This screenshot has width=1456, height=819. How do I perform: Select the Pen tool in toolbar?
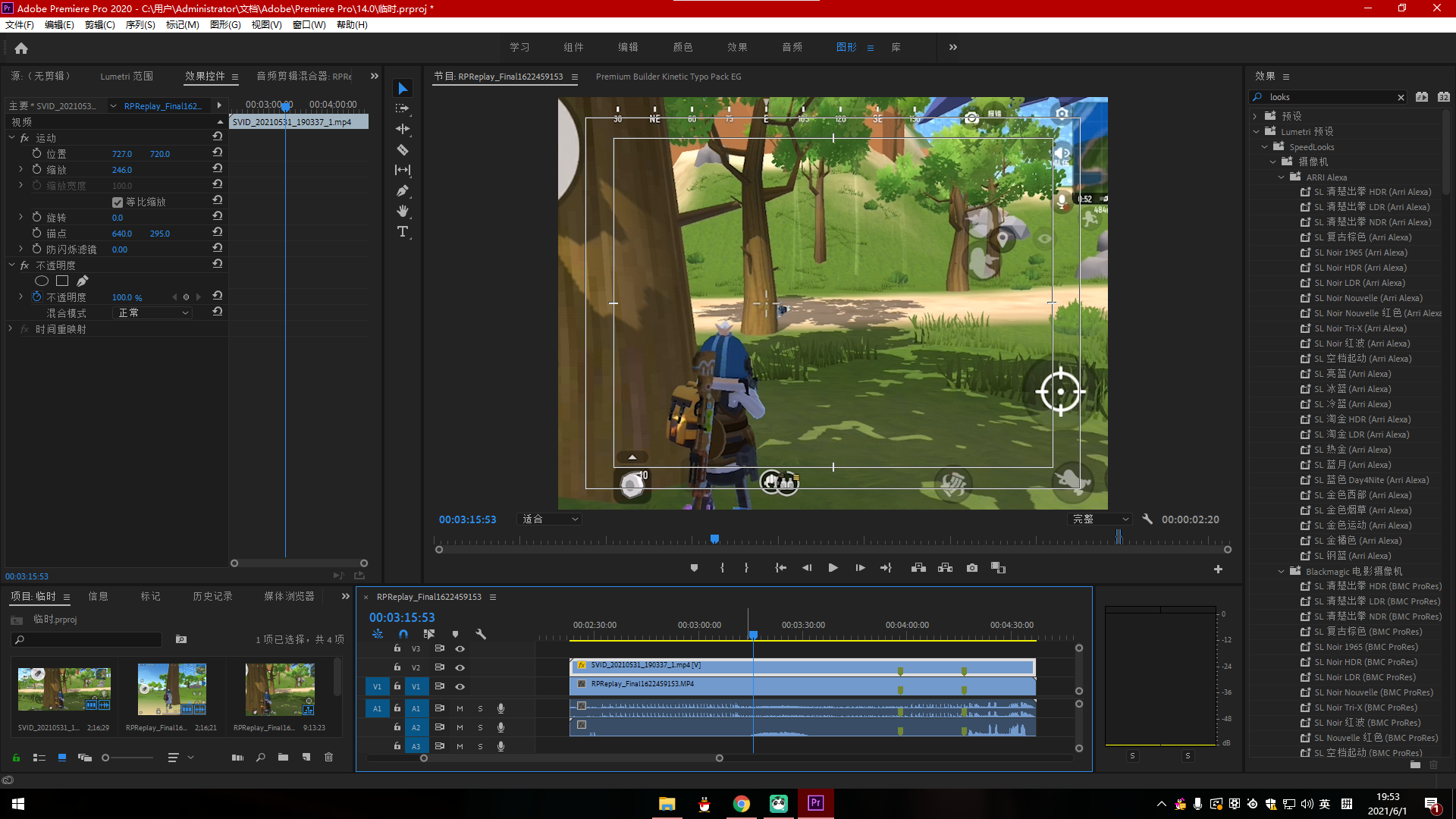pos(403,191)
